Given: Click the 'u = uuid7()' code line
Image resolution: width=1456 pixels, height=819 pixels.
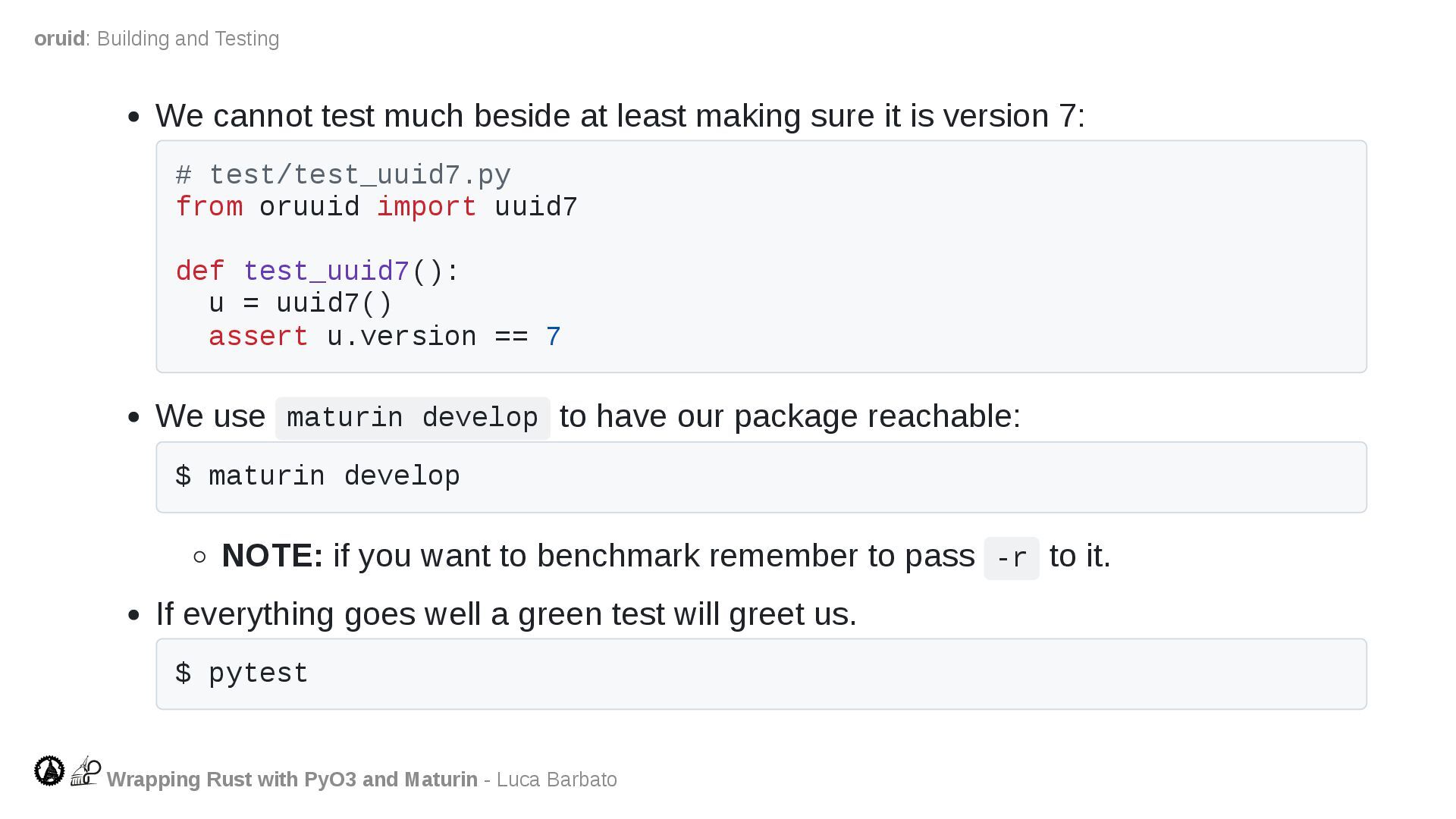Looking at the screenshot, I should 300,303.
